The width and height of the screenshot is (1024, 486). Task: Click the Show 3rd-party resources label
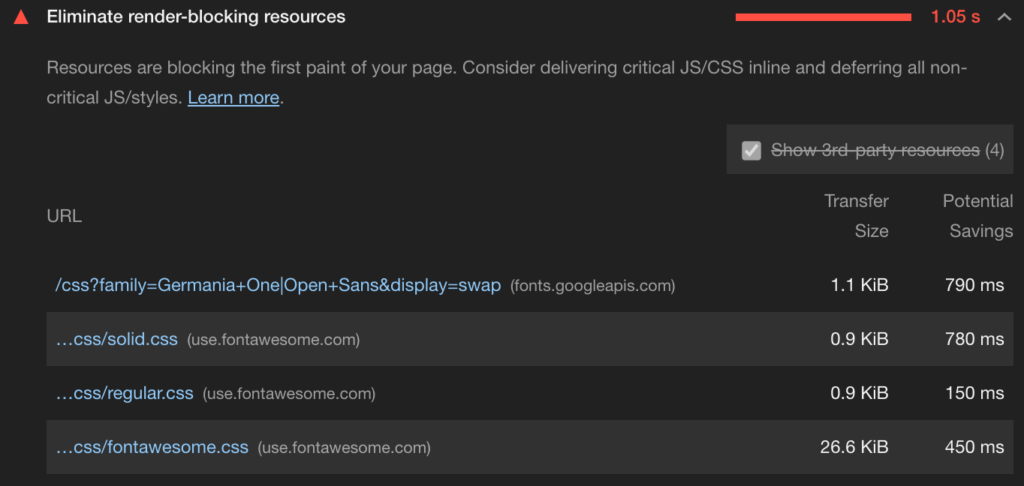click(875, 151)
